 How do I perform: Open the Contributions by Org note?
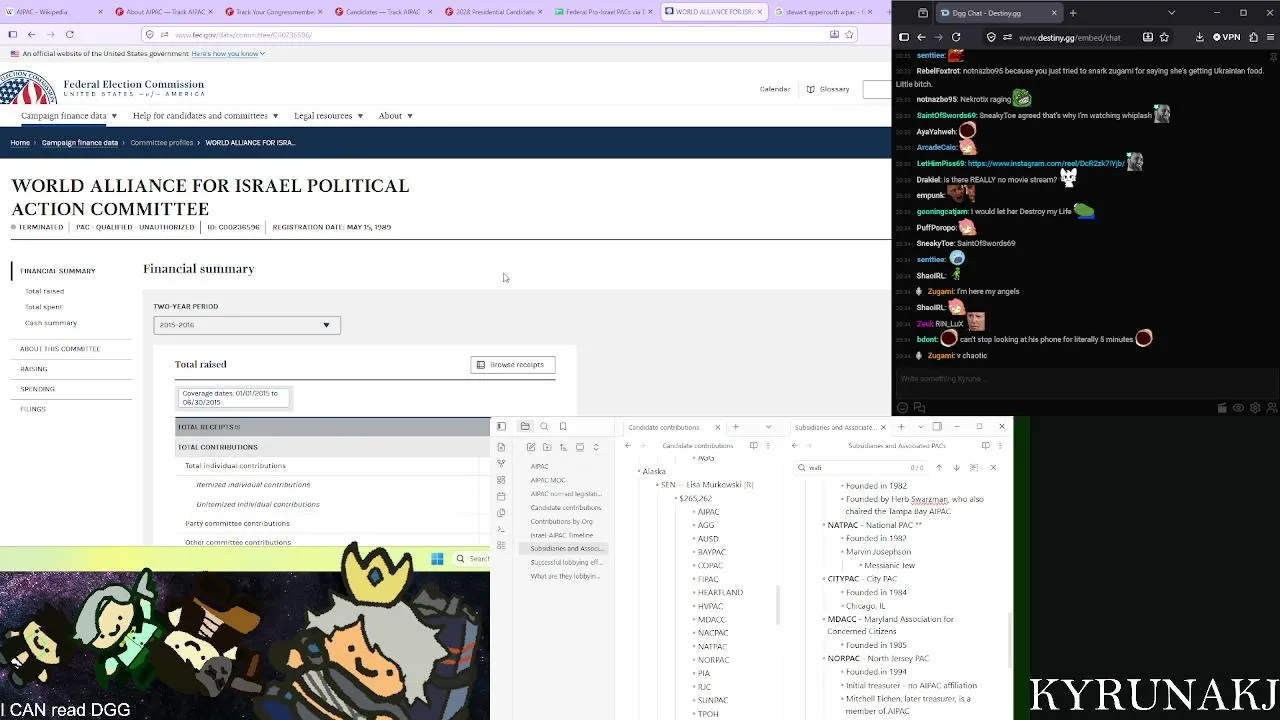561,521
